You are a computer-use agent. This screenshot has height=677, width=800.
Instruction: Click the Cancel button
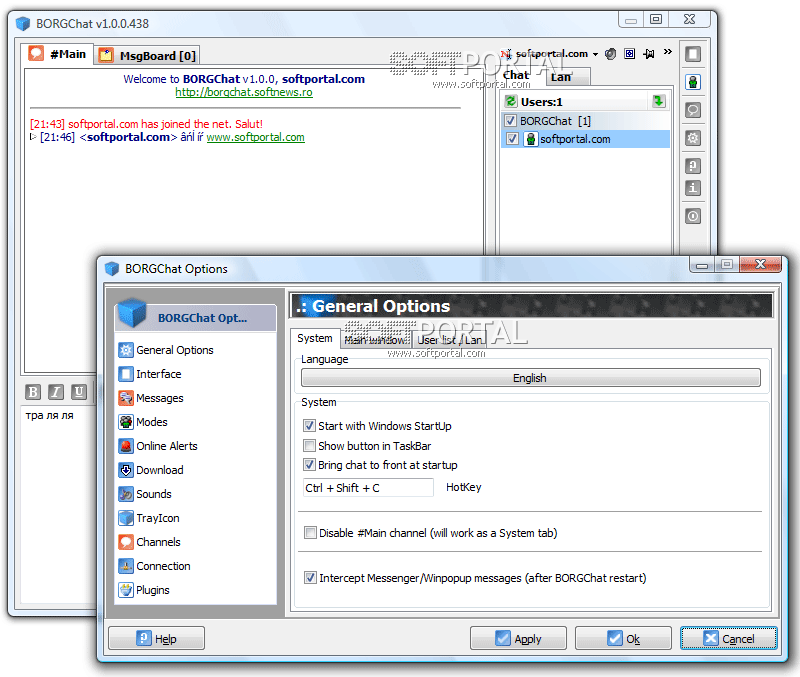[x=729, y=638]
